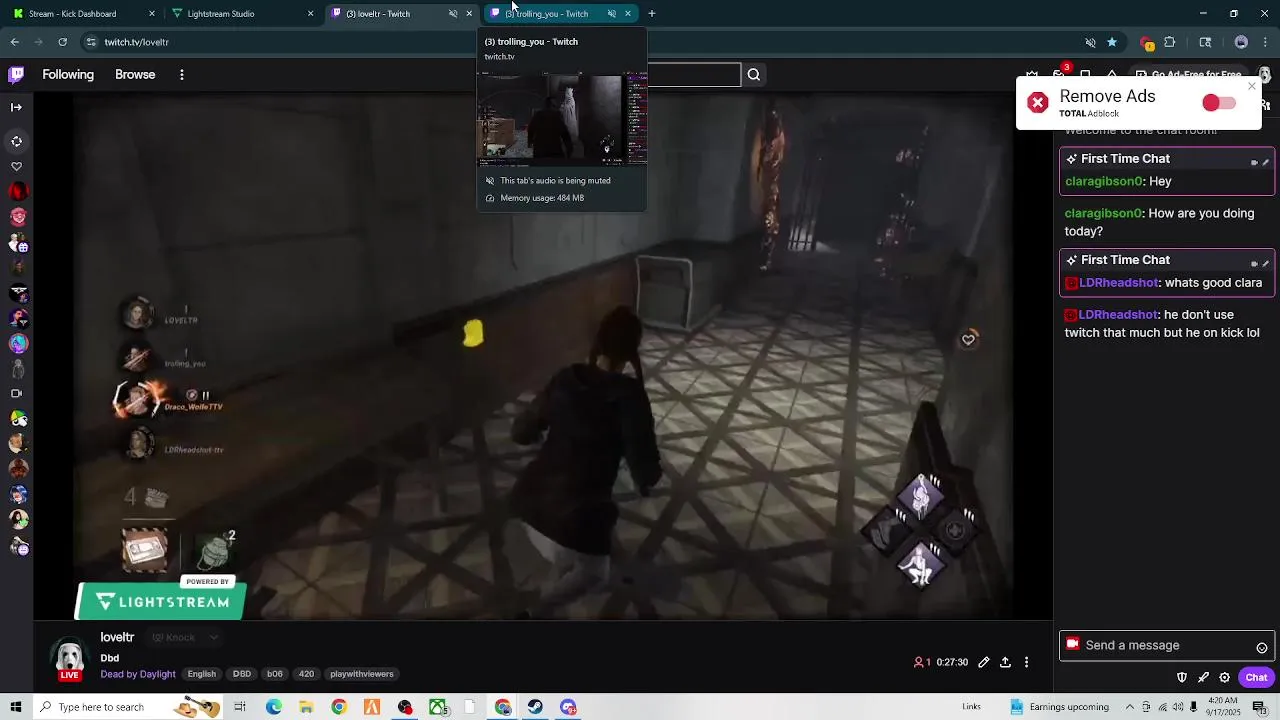The height and width of the screenshot is (720, 1280).
Task: Click the purple Chat send button
Action: [x=1256, y=678]
